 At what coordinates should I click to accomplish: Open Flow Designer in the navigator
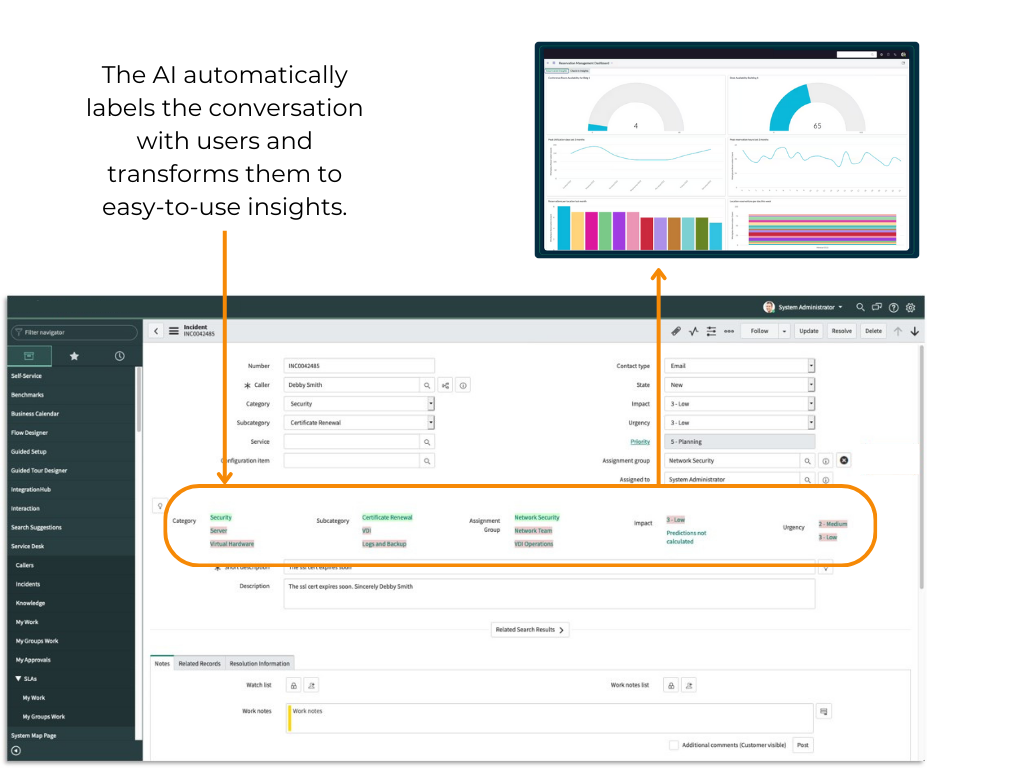coord(29,433)
